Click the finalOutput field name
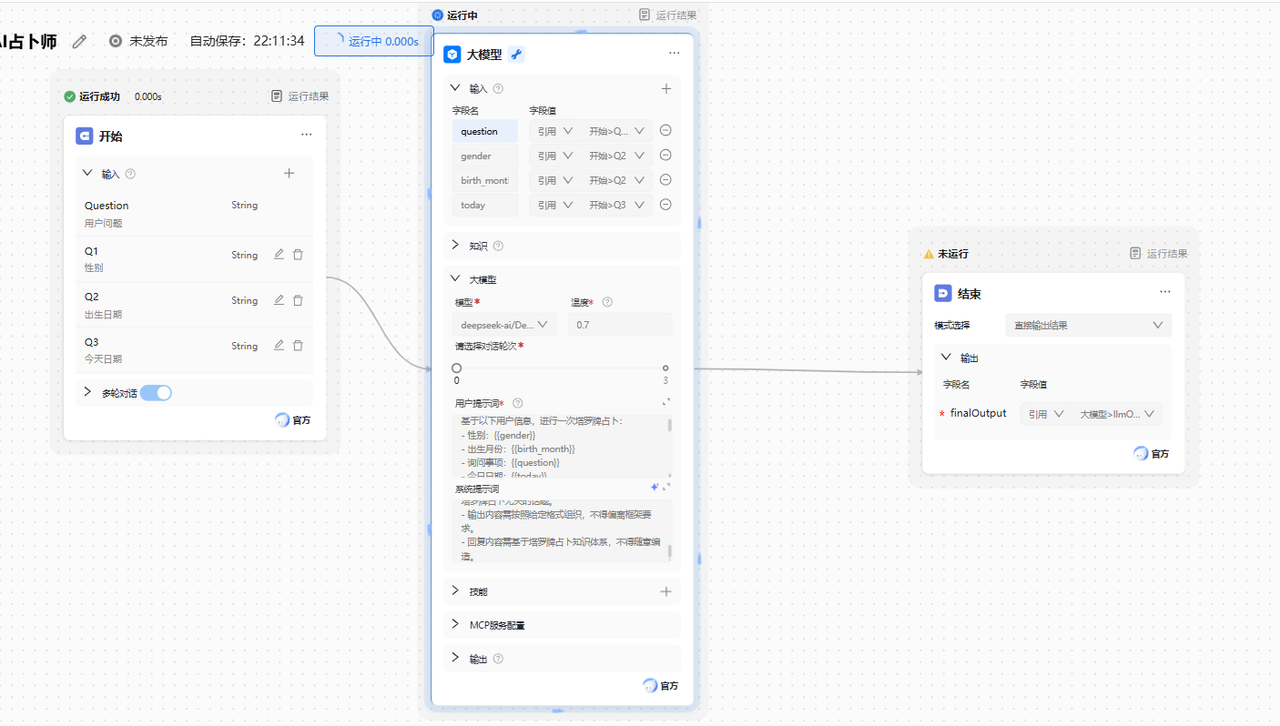Viewport: 1280px width, 726px height. [x=978, y=413]
